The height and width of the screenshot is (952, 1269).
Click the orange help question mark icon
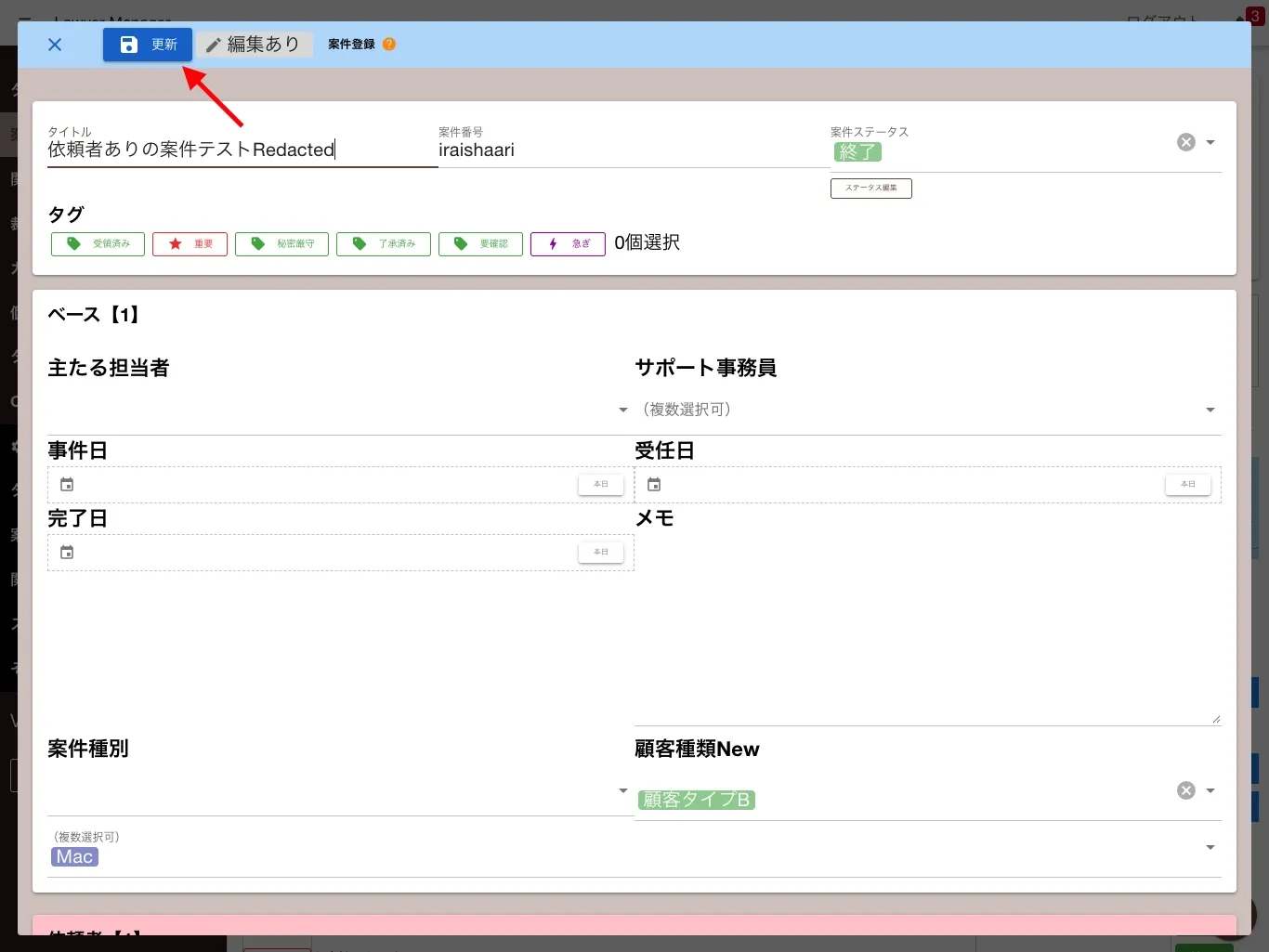coord(389,44)
